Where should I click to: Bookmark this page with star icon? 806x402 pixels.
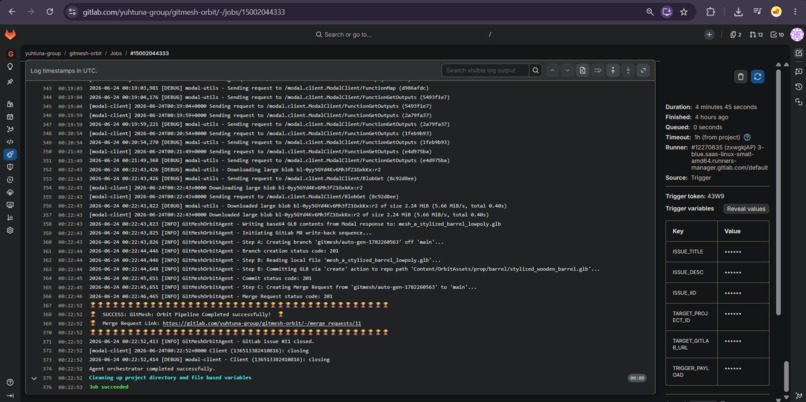pos(684,12)
